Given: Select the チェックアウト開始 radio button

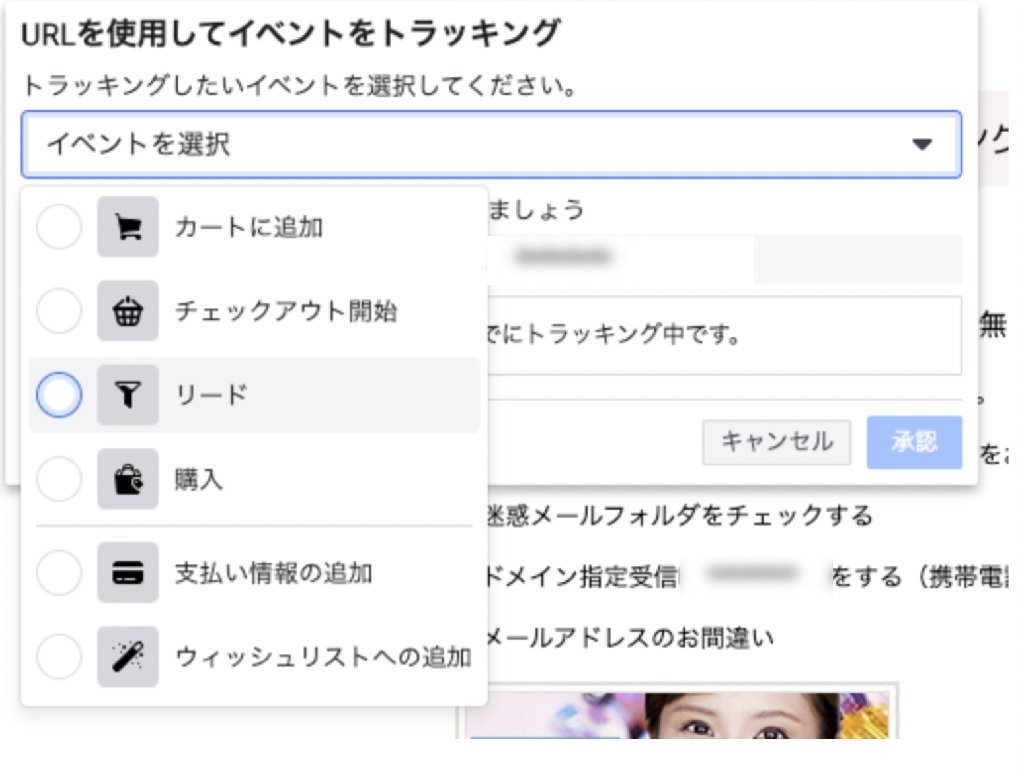Looking at the screenshot, I should tap(59, 311).
